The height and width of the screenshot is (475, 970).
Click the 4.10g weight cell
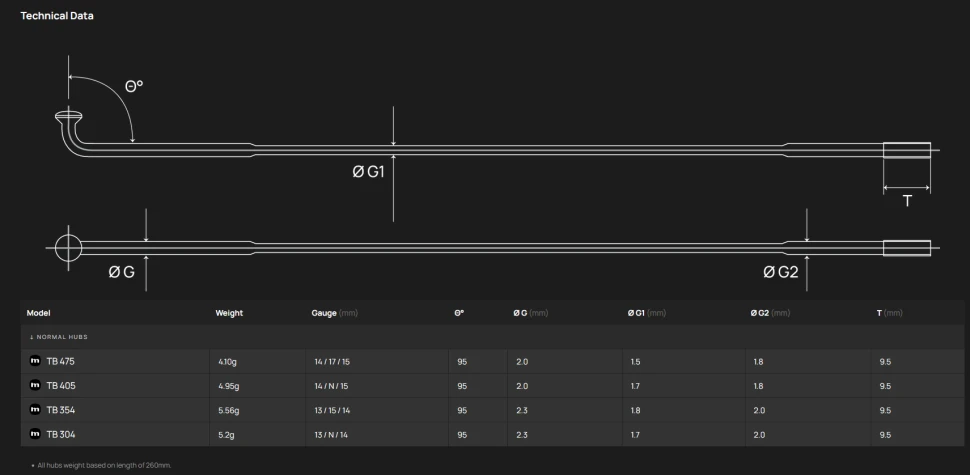(x=227, y=362)
